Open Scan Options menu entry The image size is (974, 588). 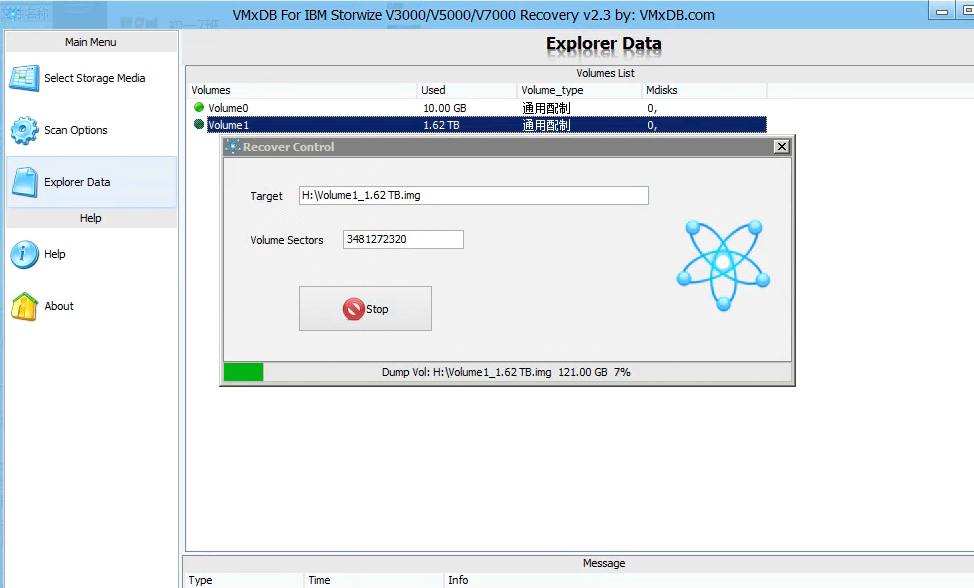(91, 130)
